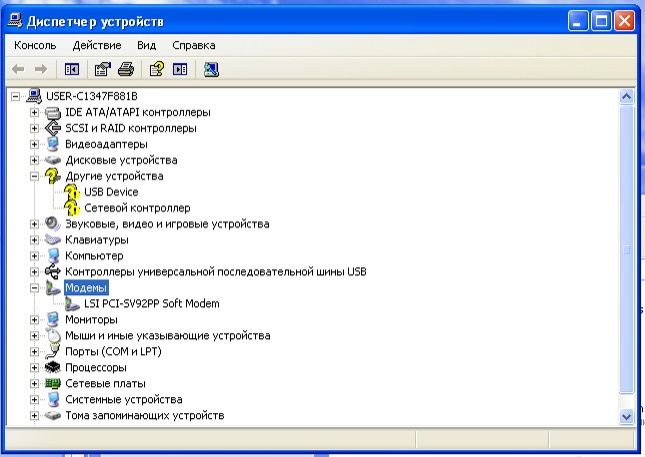The width and height of the screenshot is (645, 457).
Task: Click the yellow question icon for Другие устройства
Action: click(x=53, y=176)
